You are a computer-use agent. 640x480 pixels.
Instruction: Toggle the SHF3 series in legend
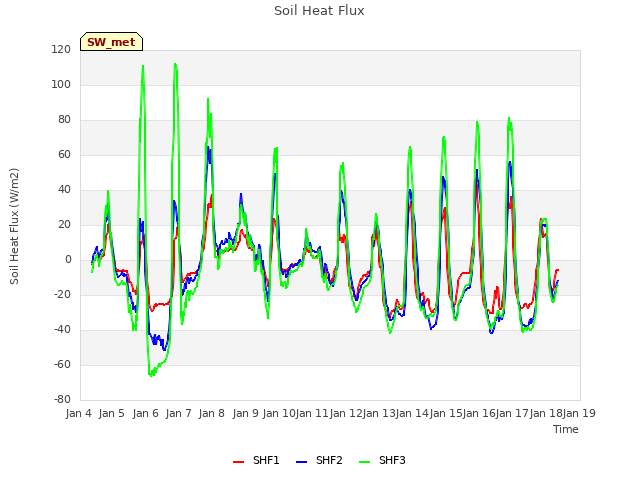382,460
